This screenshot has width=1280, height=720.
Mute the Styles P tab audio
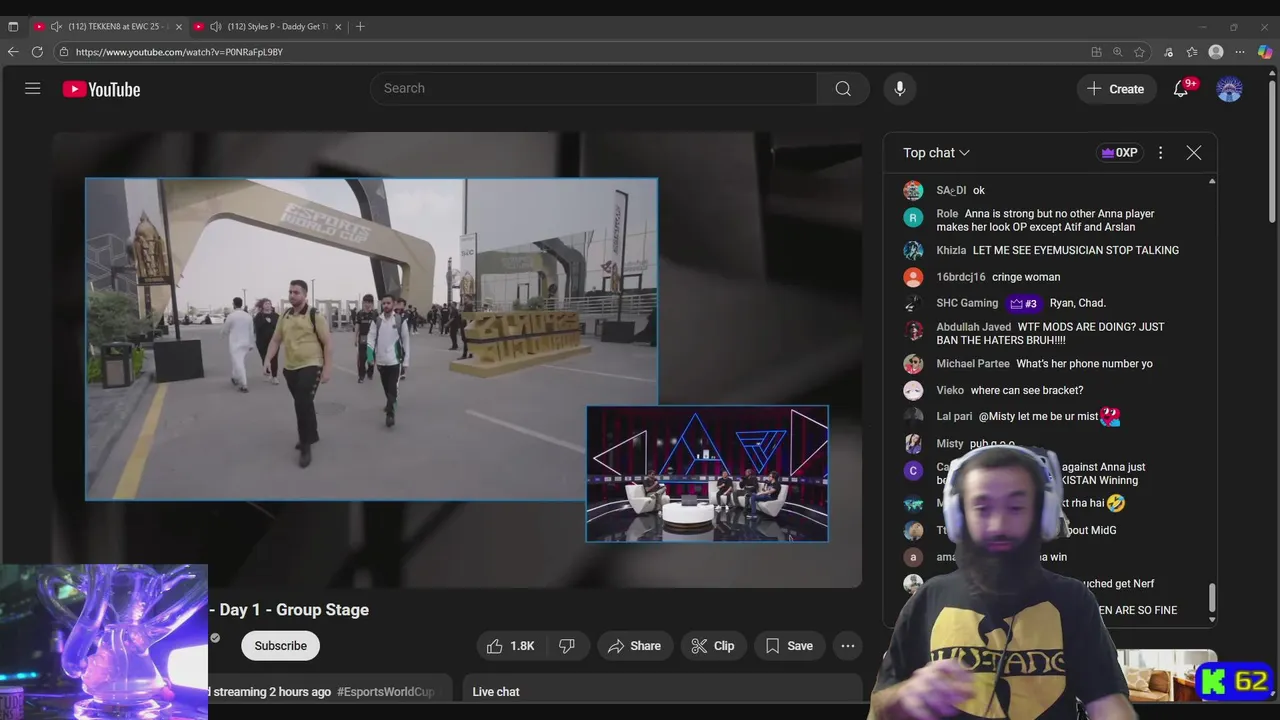215,27
